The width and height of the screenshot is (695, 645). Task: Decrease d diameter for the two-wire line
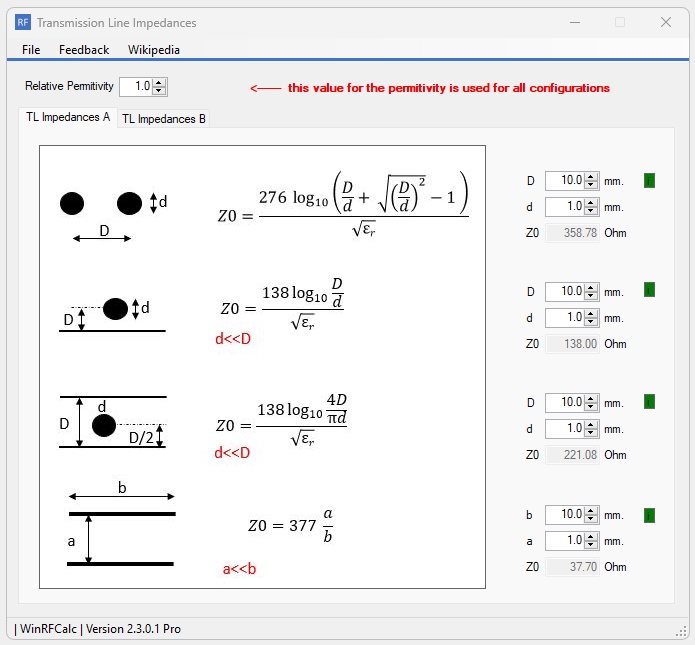click(591, 211)
